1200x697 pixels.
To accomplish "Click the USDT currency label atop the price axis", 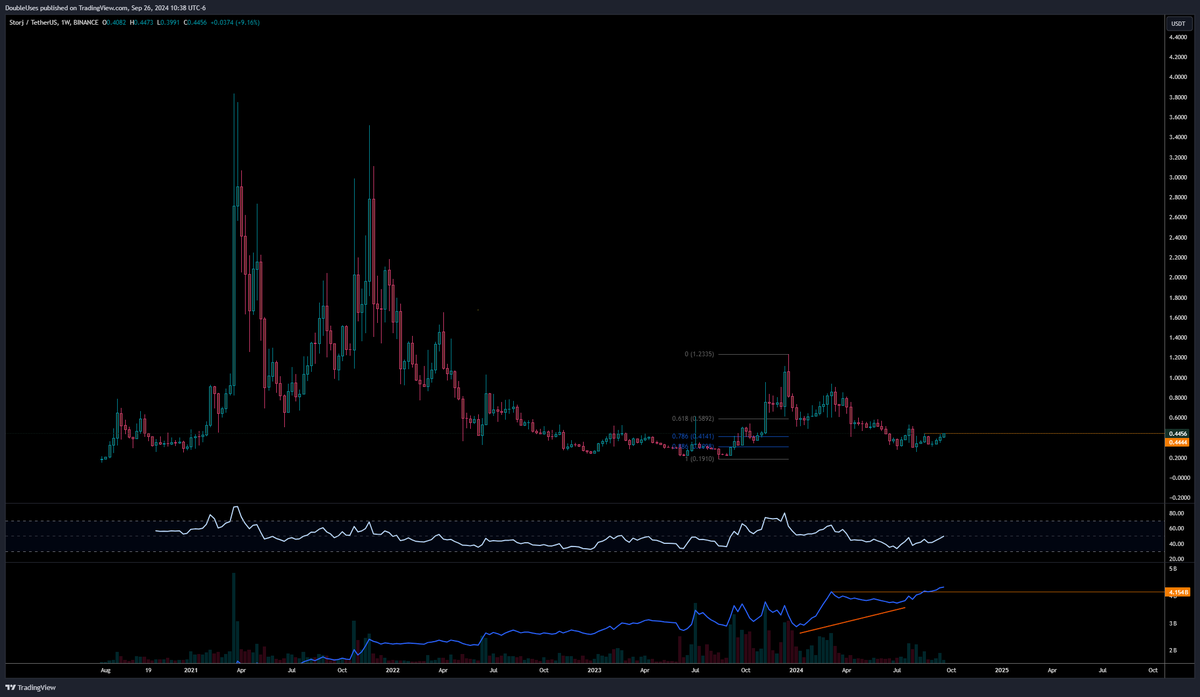I will [x=1180, y=21].
